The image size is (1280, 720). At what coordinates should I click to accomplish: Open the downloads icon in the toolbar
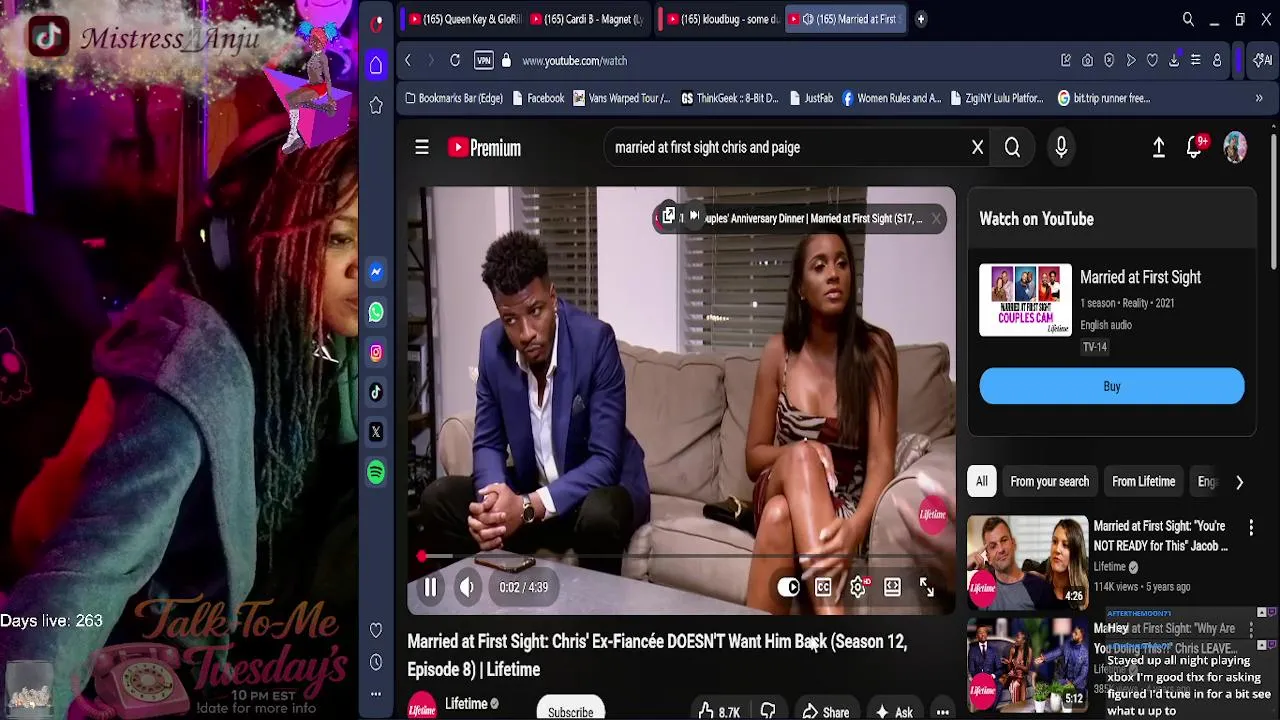click(1174, 61)
